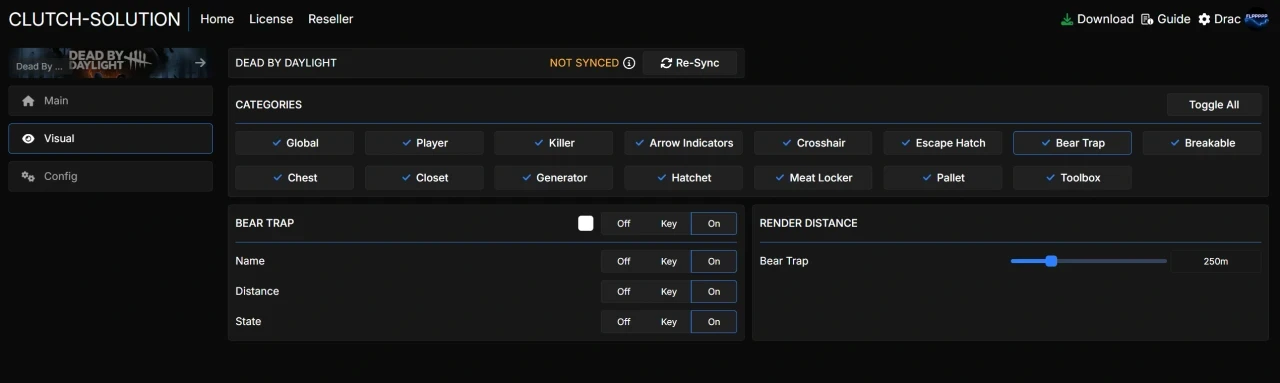Toggle the Global category
Image resolution: width=1280 pixels, height=383 pixels.
295,143
